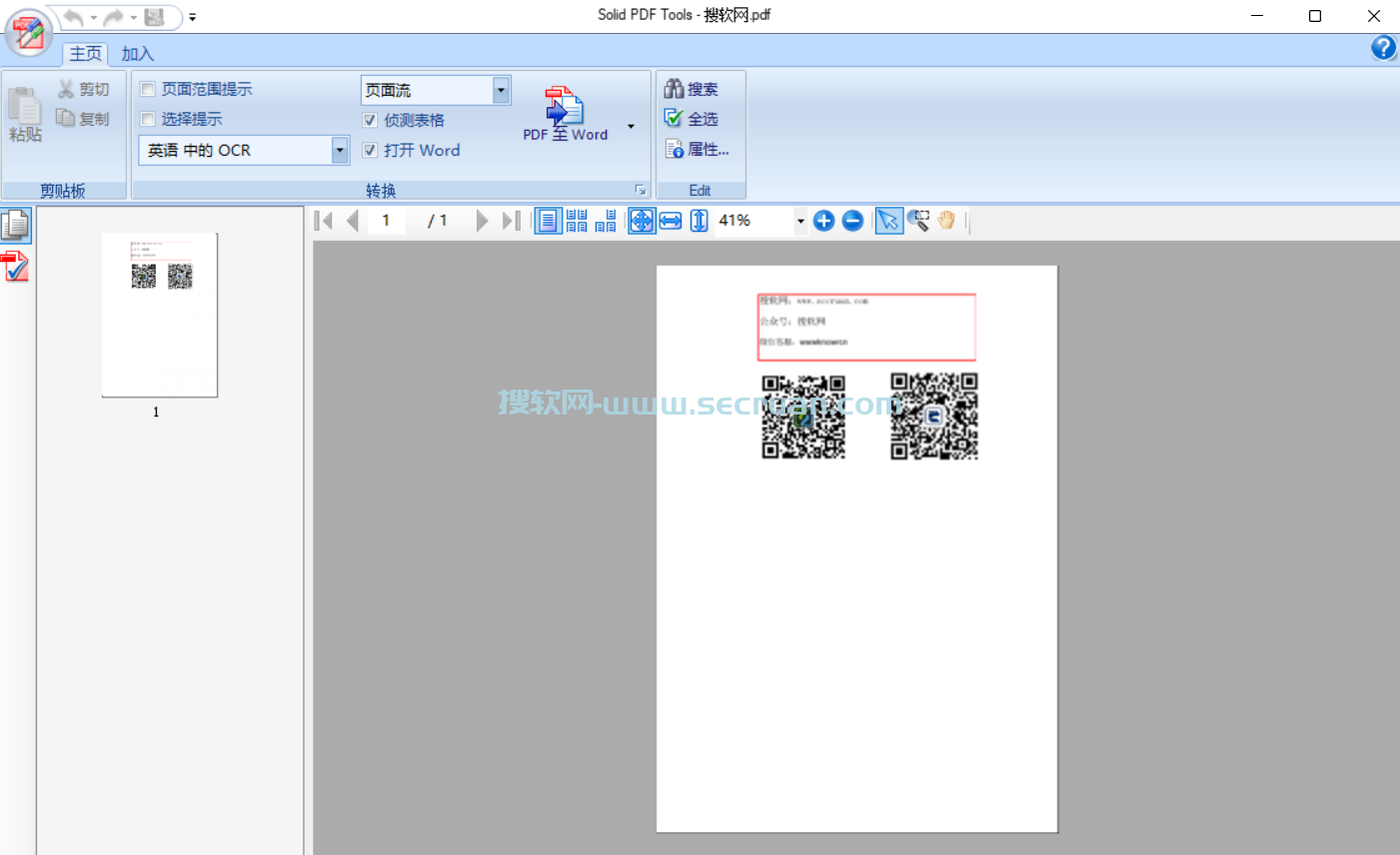Viewport: 1400px width, 855px height.
Task: Click the fit width icon
Action: click(671, 221)
